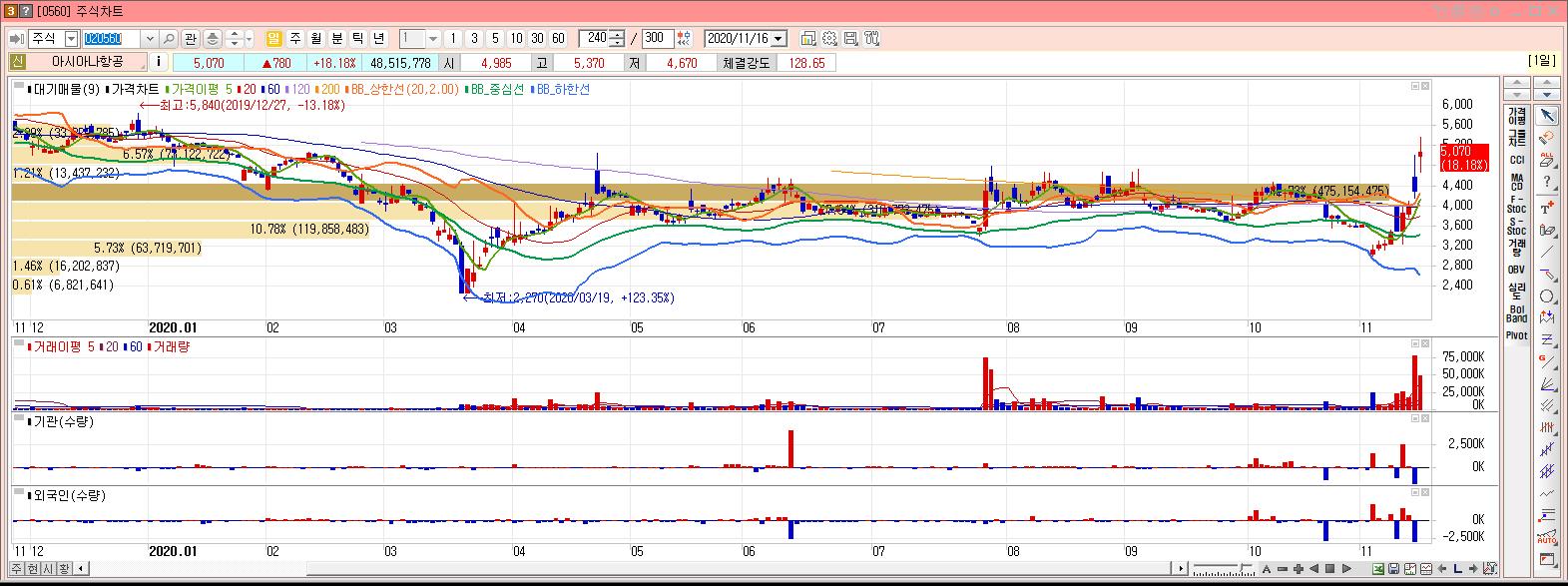
Task: Select the Bol Band indicator tab
Action: (1516, 313)
